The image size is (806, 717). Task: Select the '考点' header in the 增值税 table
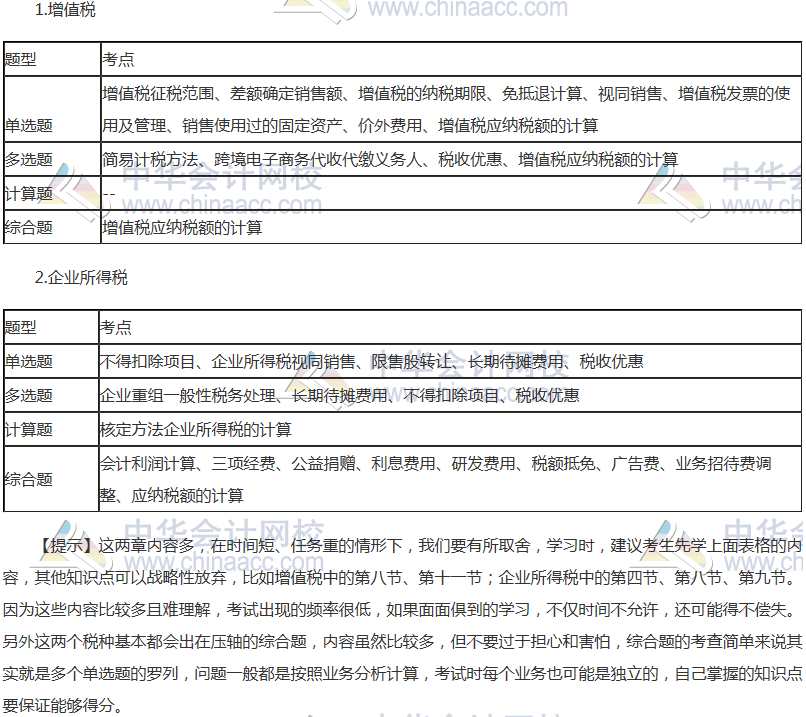pos(118,59)
